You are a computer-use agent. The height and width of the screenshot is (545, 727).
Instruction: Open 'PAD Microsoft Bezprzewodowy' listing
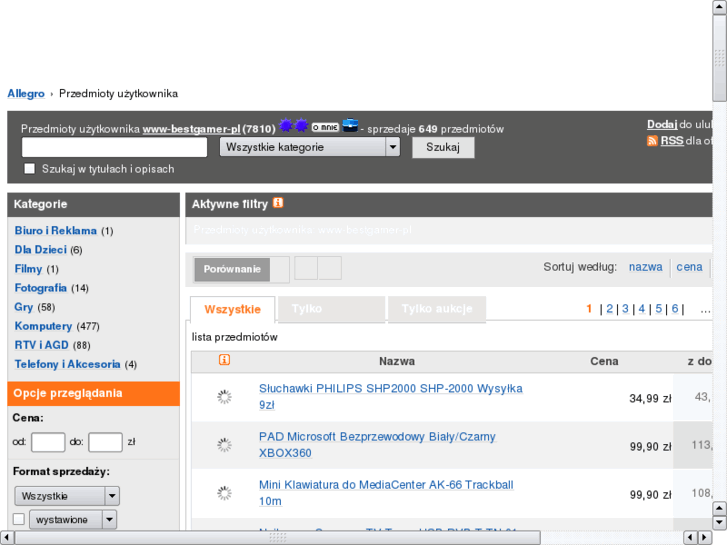pyautogui.click(x=377, y=445)
